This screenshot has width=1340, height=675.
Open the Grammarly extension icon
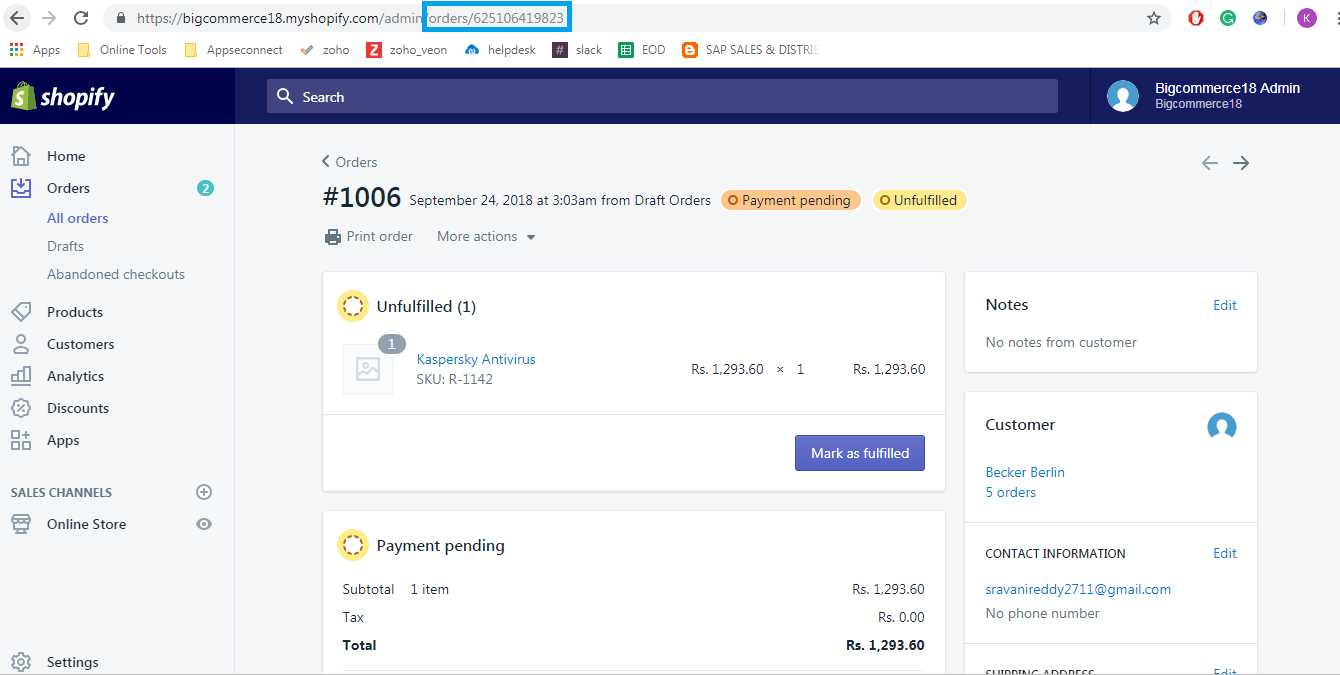click(x=1228, y=18)
